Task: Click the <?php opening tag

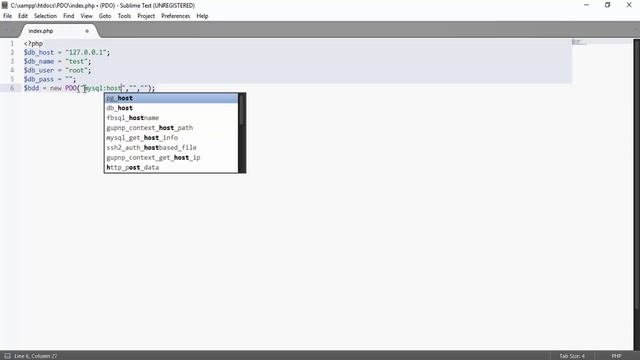Action: [33, 43]
